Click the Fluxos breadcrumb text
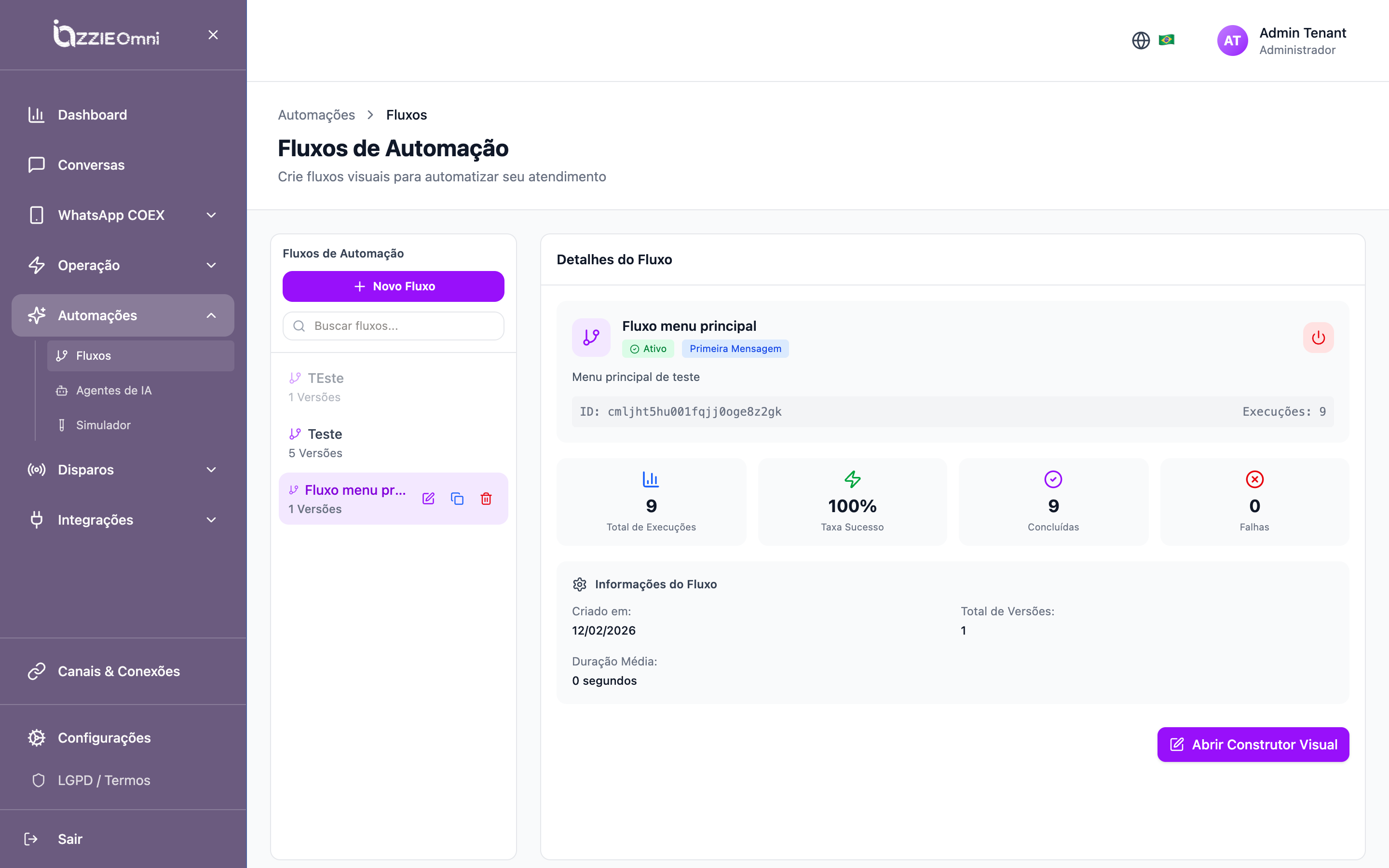Image resolution: width=1389 pixels, height=868 pixels. click(x=407, y=115)
